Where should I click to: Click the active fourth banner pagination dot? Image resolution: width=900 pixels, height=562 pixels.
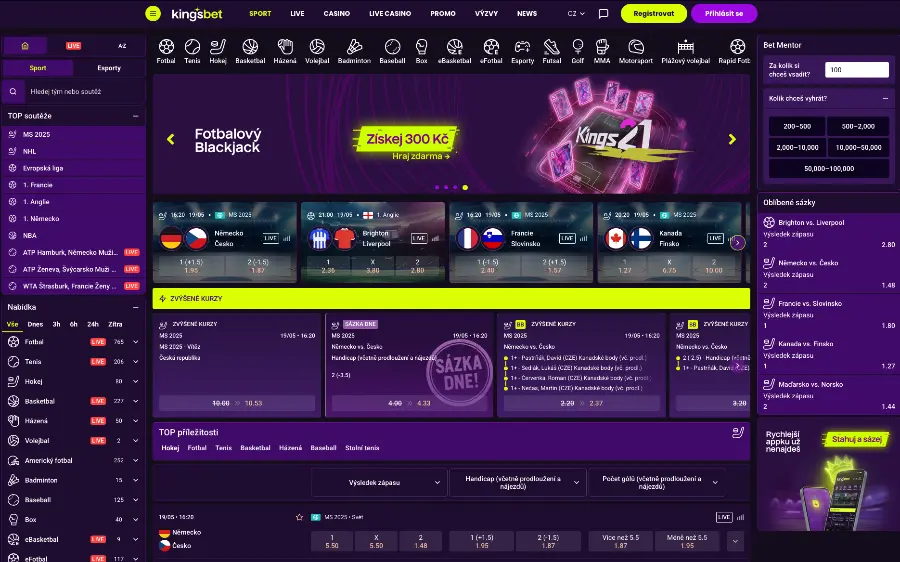pyautogui.click(x=465, y=187)
